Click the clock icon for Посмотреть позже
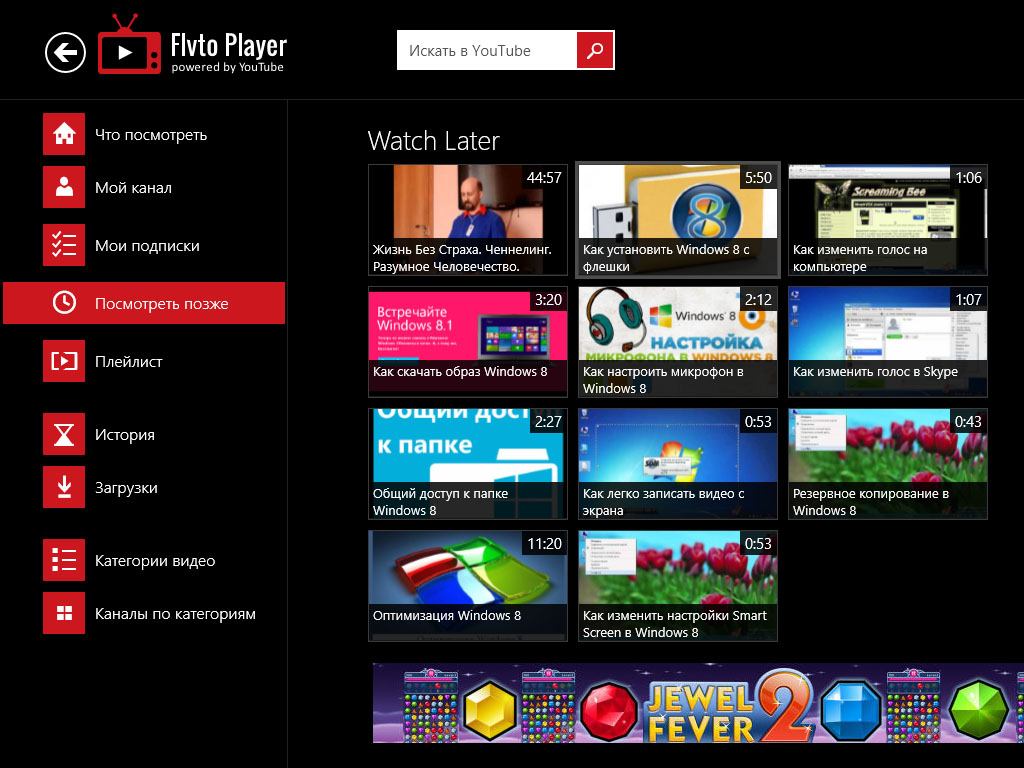 64,303
